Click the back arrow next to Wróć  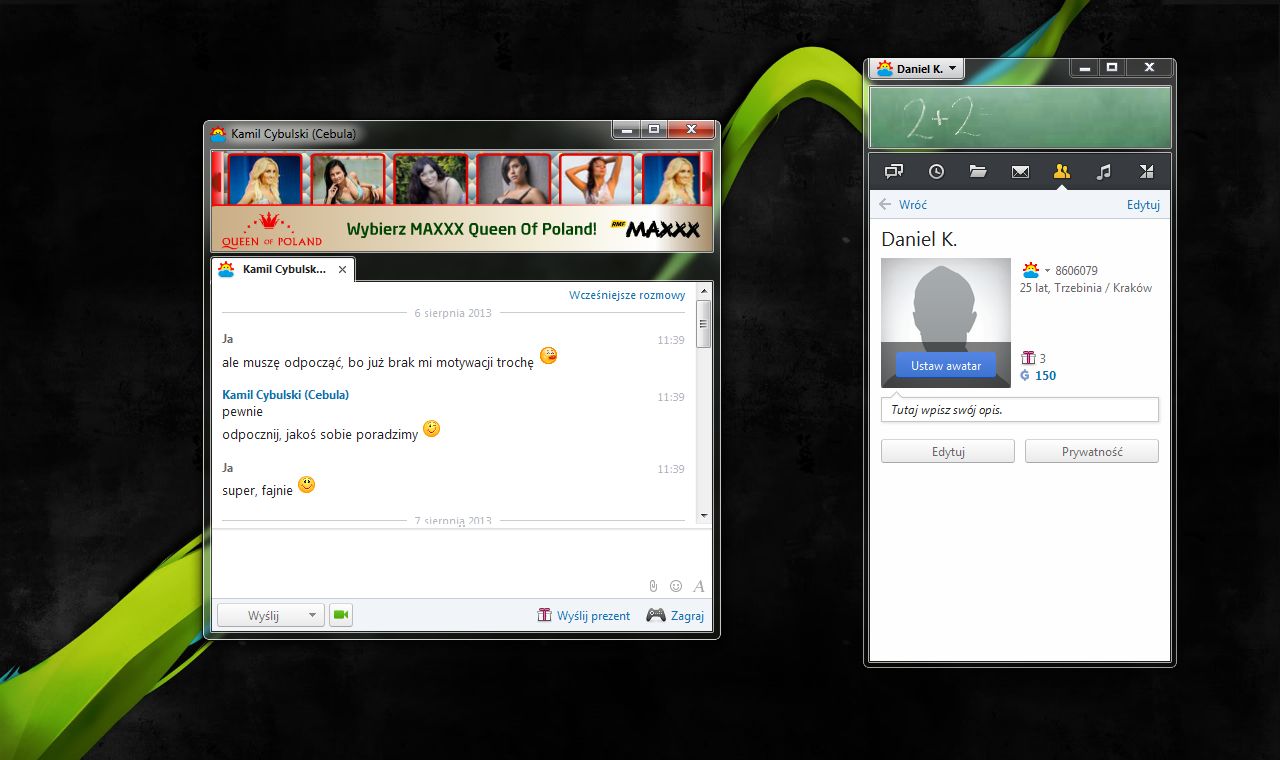pos(885,204)
